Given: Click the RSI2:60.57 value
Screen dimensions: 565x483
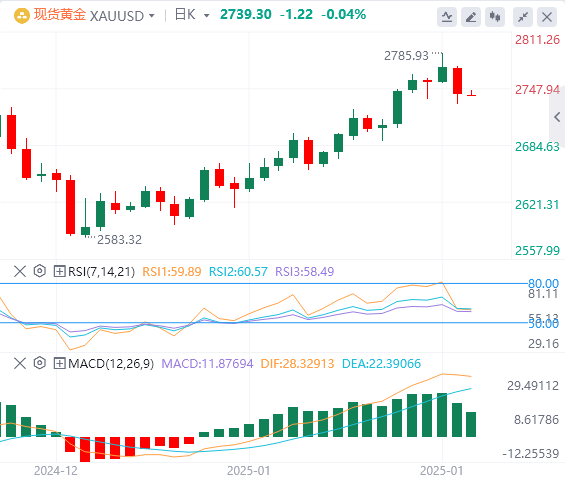Looking at the screenshot, I should click(238, 271).
